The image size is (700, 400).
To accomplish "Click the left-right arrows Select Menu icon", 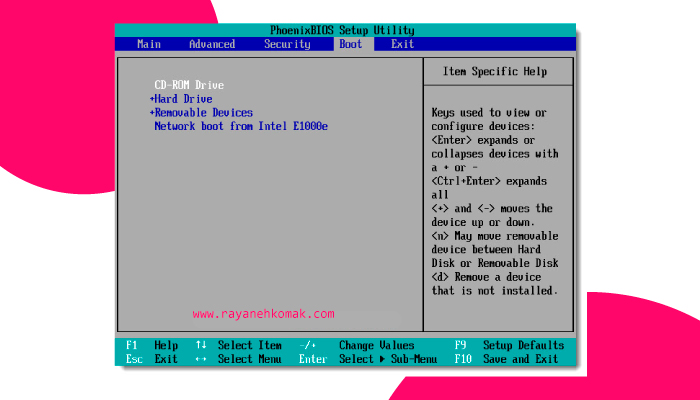I will [201, 359].
